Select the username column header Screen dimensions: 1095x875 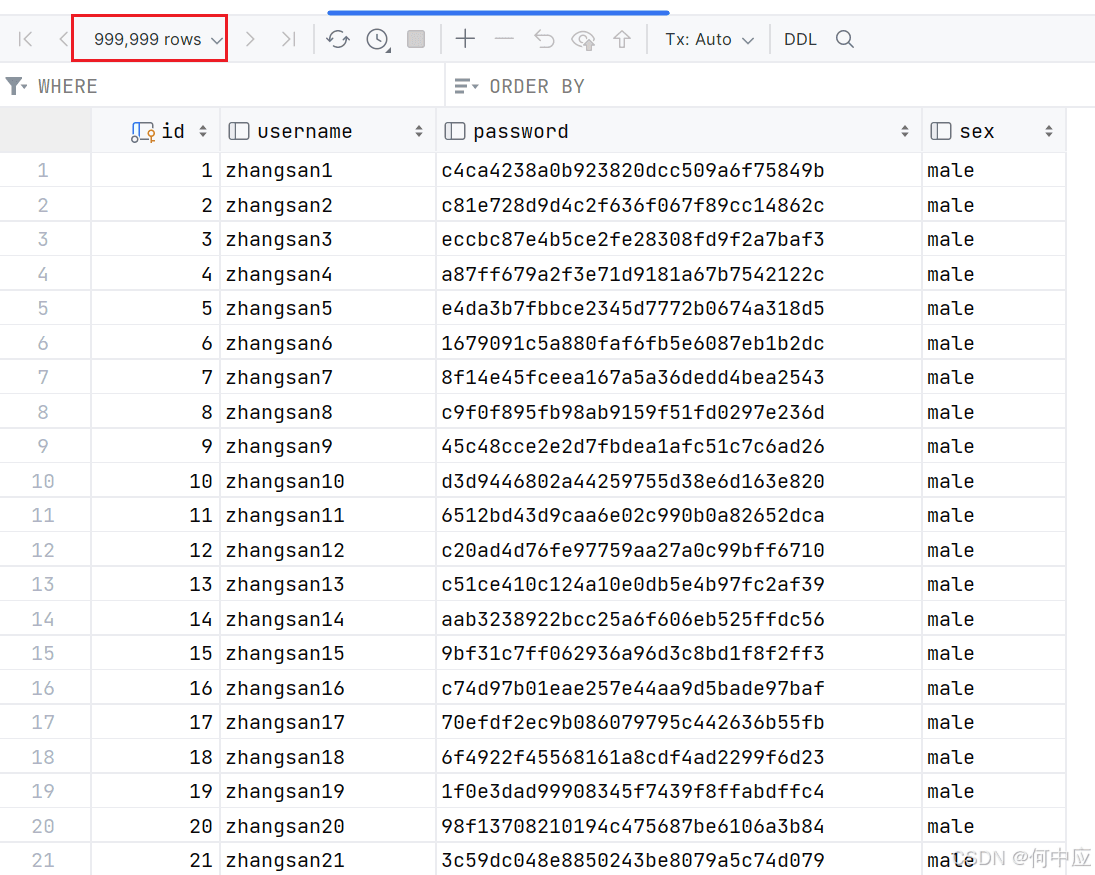[328, 131]
